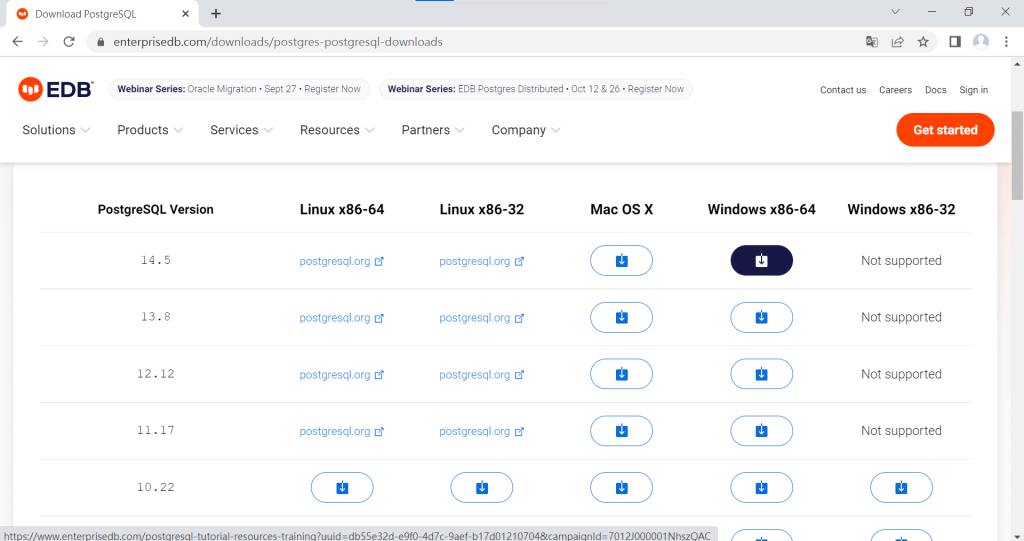Click the address bar URL
The width and height of the screenshot is (1024, 541).
(x=278, y=42)
